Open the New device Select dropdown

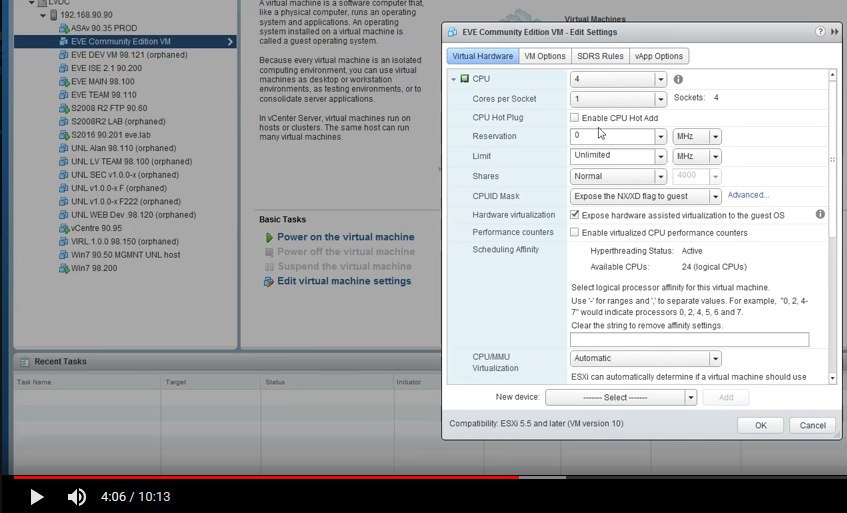(690, 398)
